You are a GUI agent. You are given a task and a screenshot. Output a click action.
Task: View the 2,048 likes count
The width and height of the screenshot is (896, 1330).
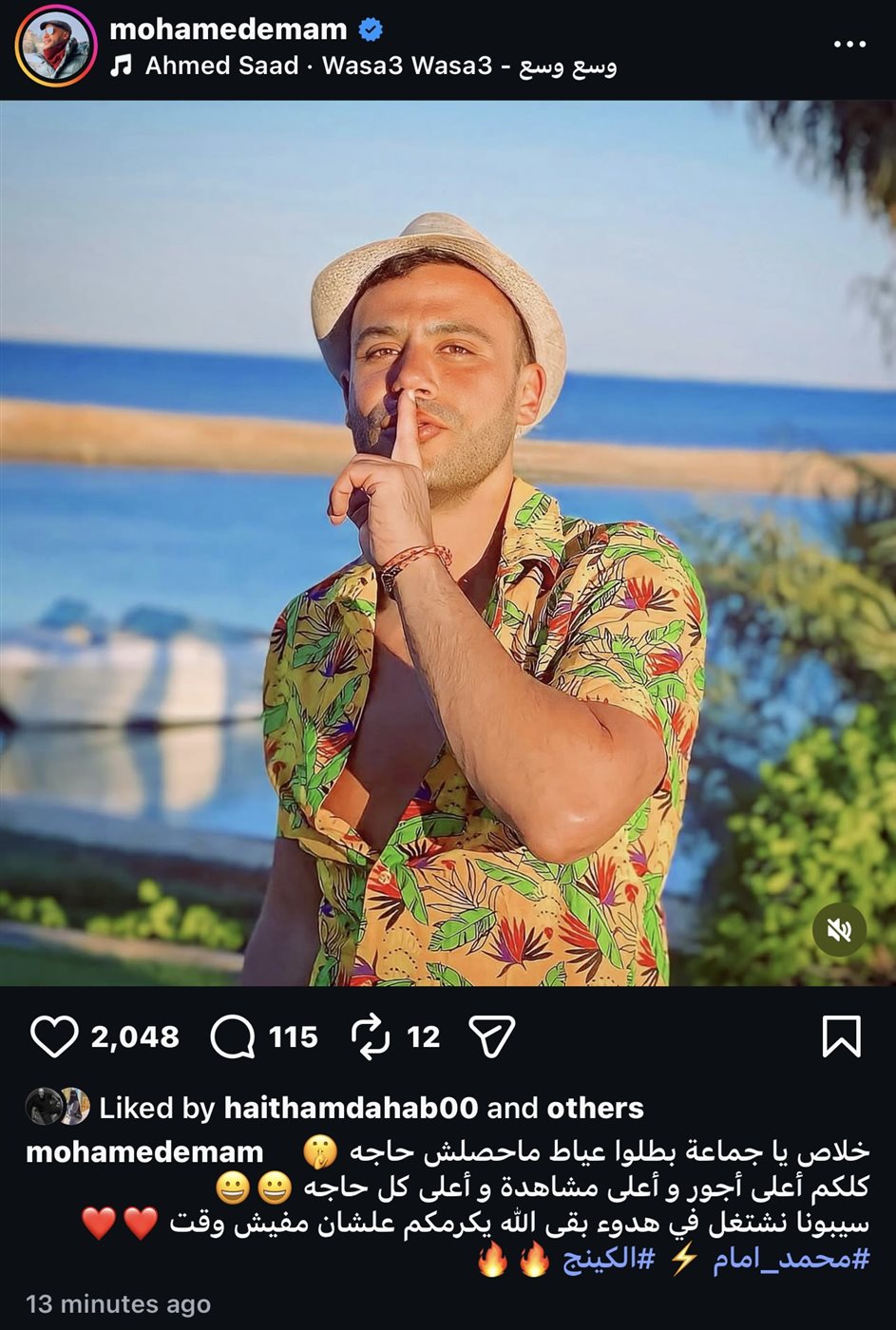coord(135,1036)
